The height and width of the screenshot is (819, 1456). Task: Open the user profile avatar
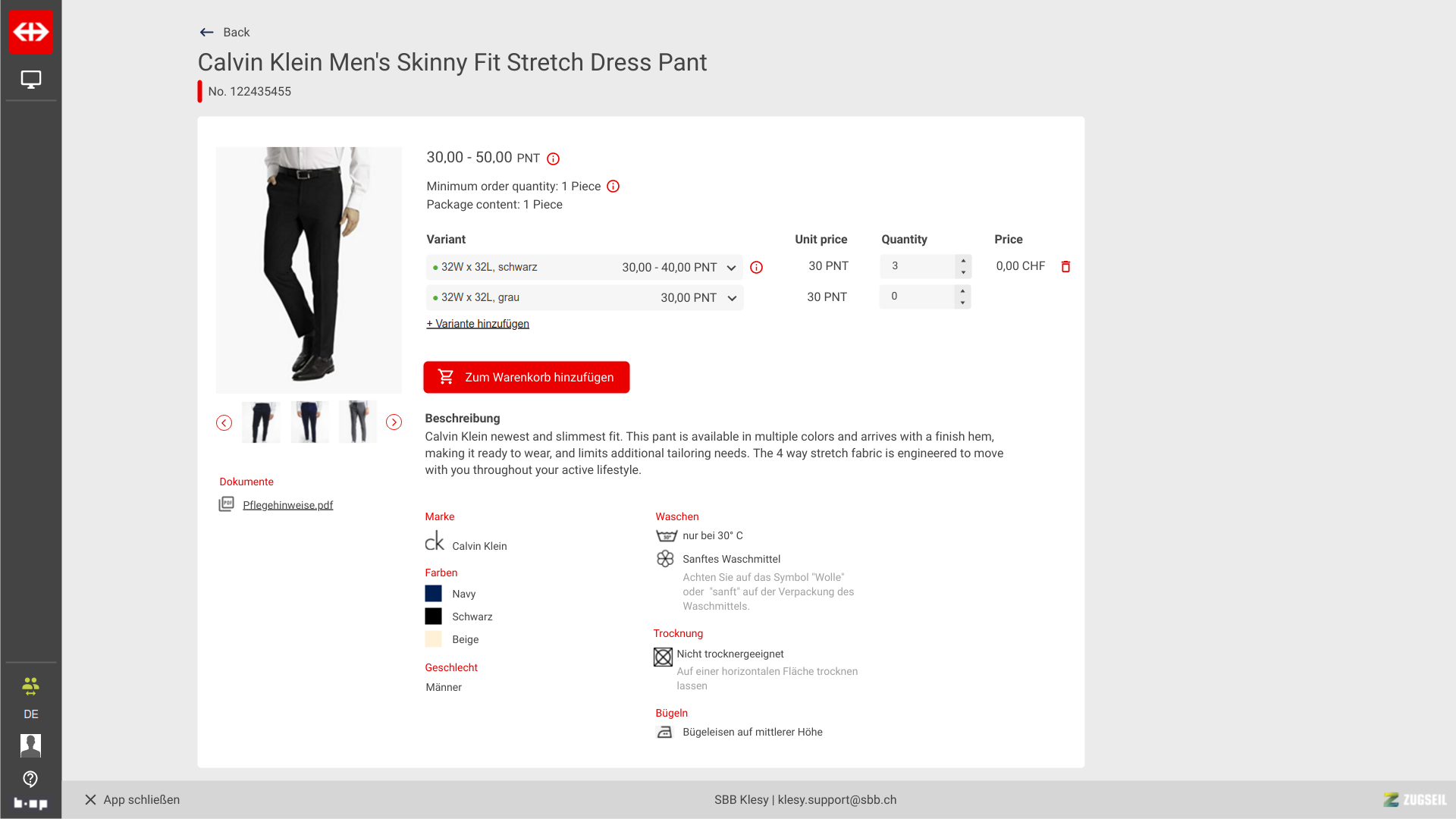[x=30, y=745]
